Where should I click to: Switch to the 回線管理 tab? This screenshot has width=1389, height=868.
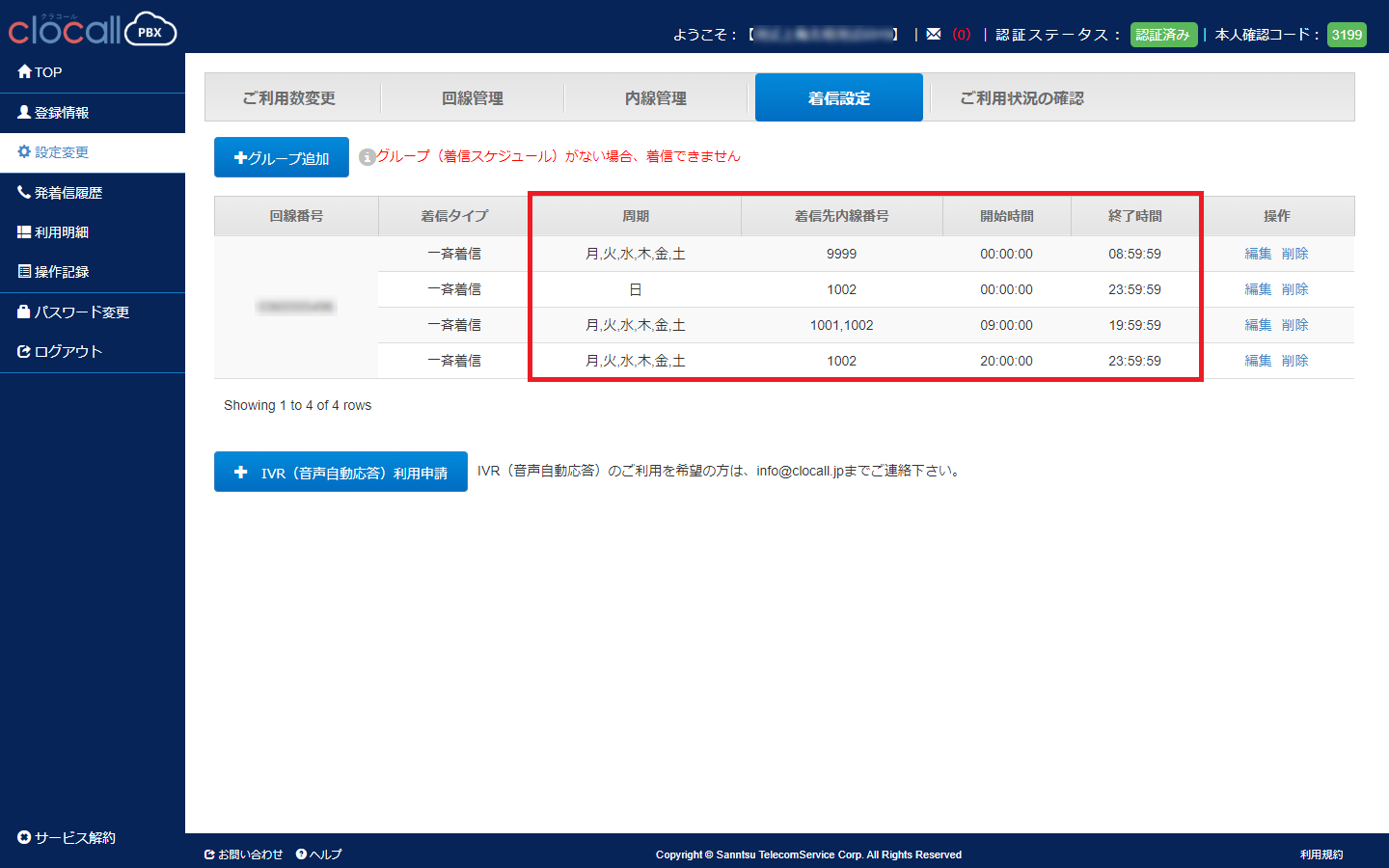[x=473, y=98]
